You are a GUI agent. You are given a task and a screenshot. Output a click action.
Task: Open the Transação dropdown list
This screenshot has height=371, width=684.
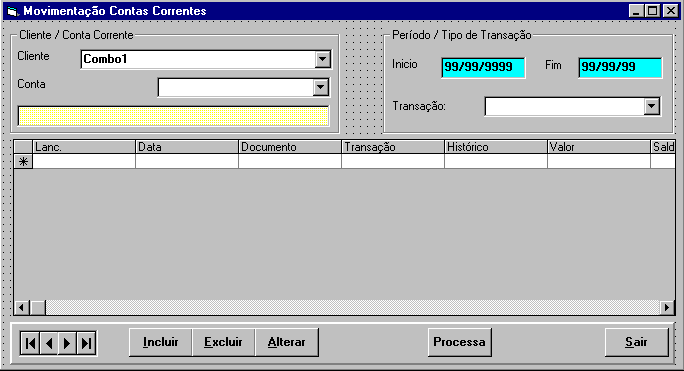651,106
